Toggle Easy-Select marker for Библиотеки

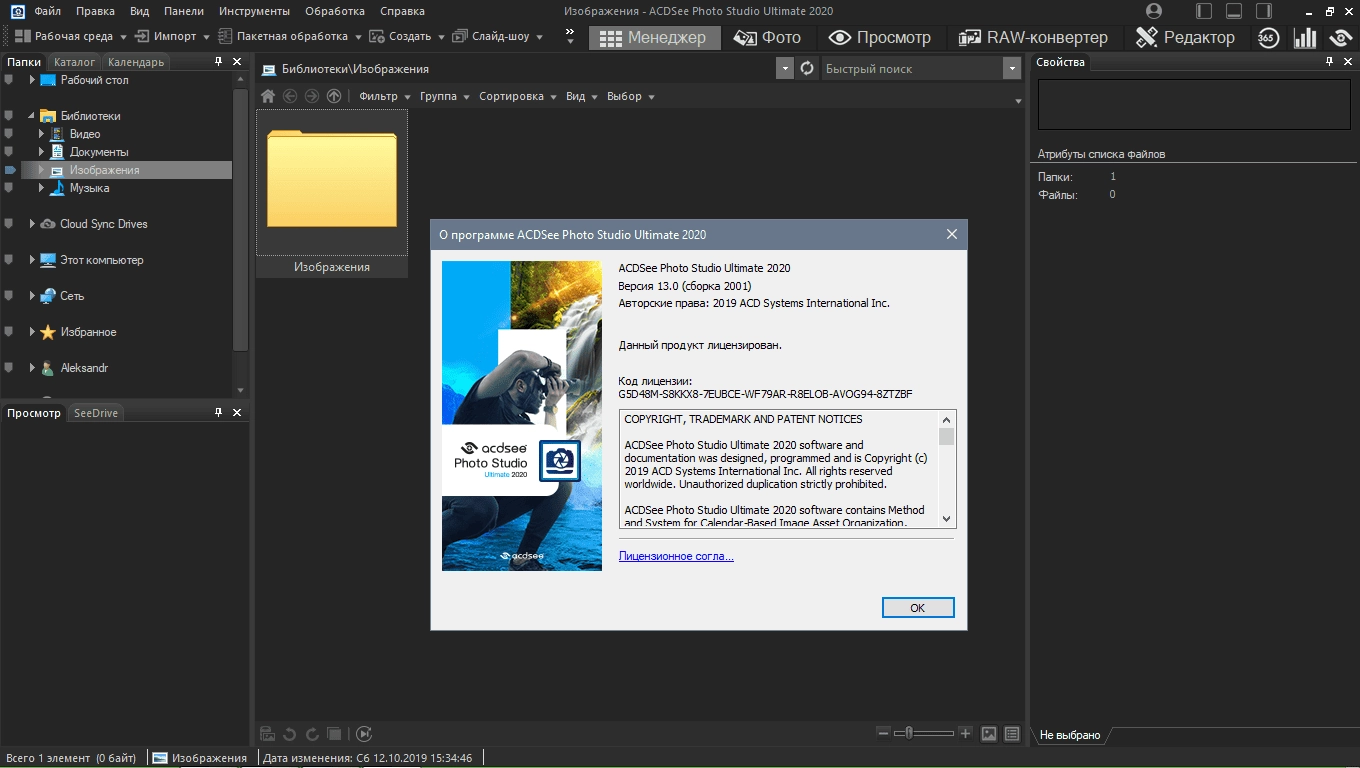(9, 116)
